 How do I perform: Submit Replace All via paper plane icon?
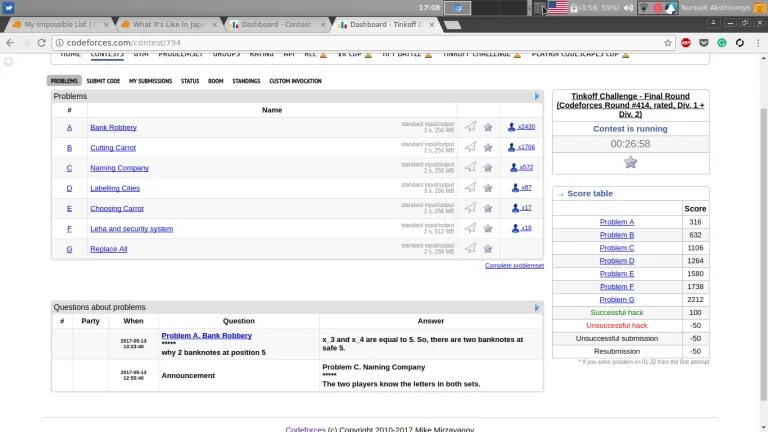(x=470, y=248)
